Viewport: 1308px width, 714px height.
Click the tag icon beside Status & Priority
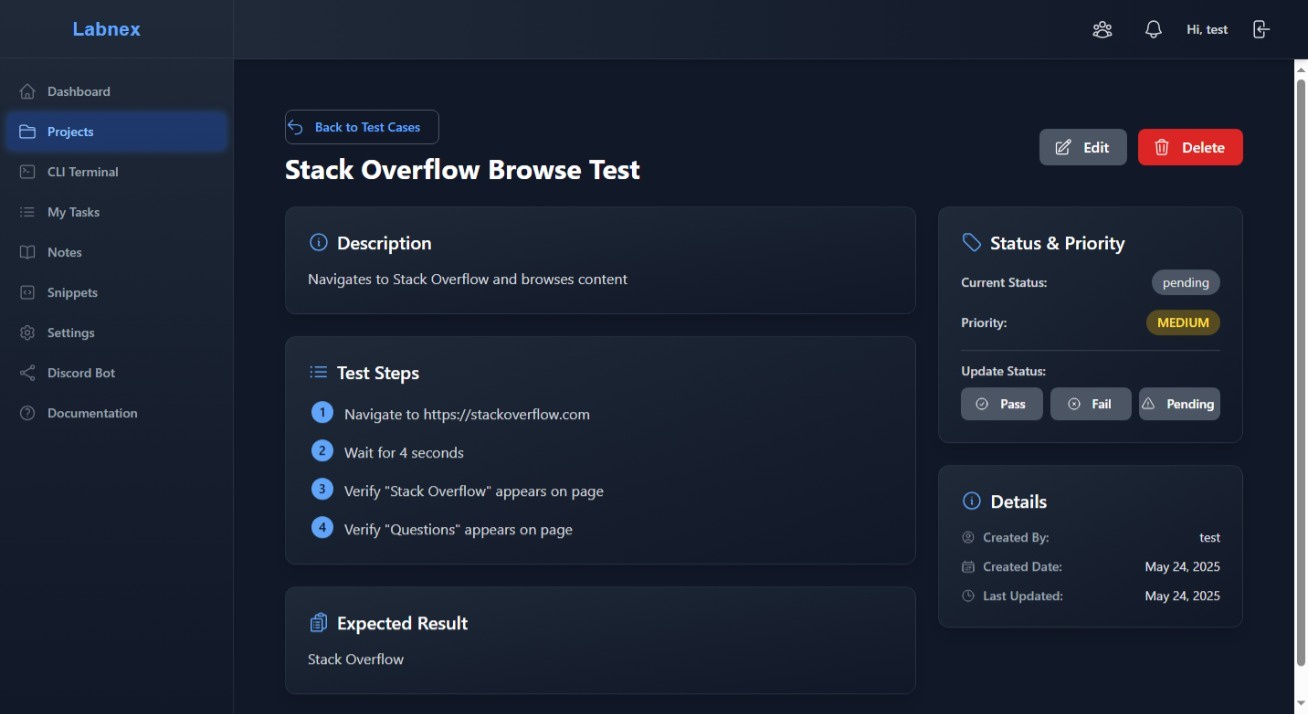971,242
